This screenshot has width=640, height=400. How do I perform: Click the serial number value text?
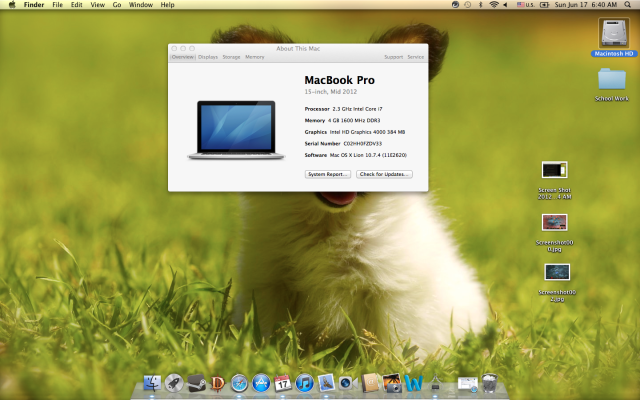pos(362,144)
